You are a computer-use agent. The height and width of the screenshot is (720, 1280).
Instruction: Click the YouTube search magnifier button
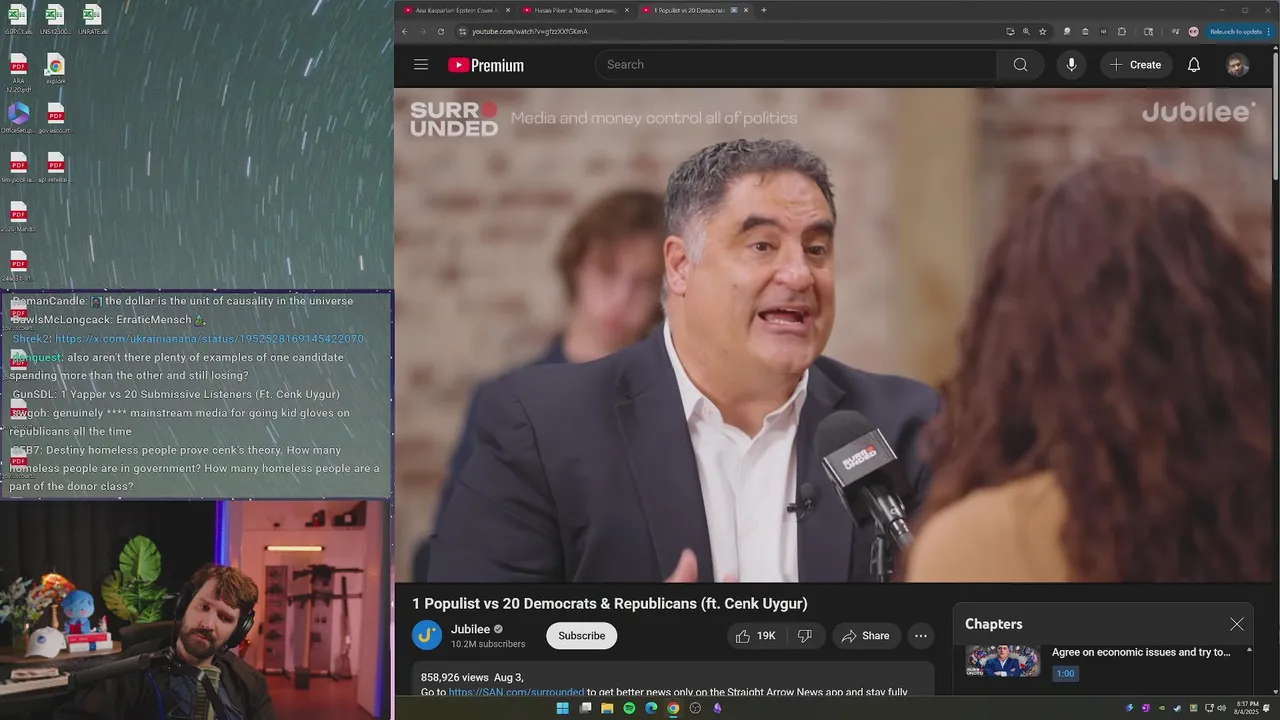point(1020,65)
